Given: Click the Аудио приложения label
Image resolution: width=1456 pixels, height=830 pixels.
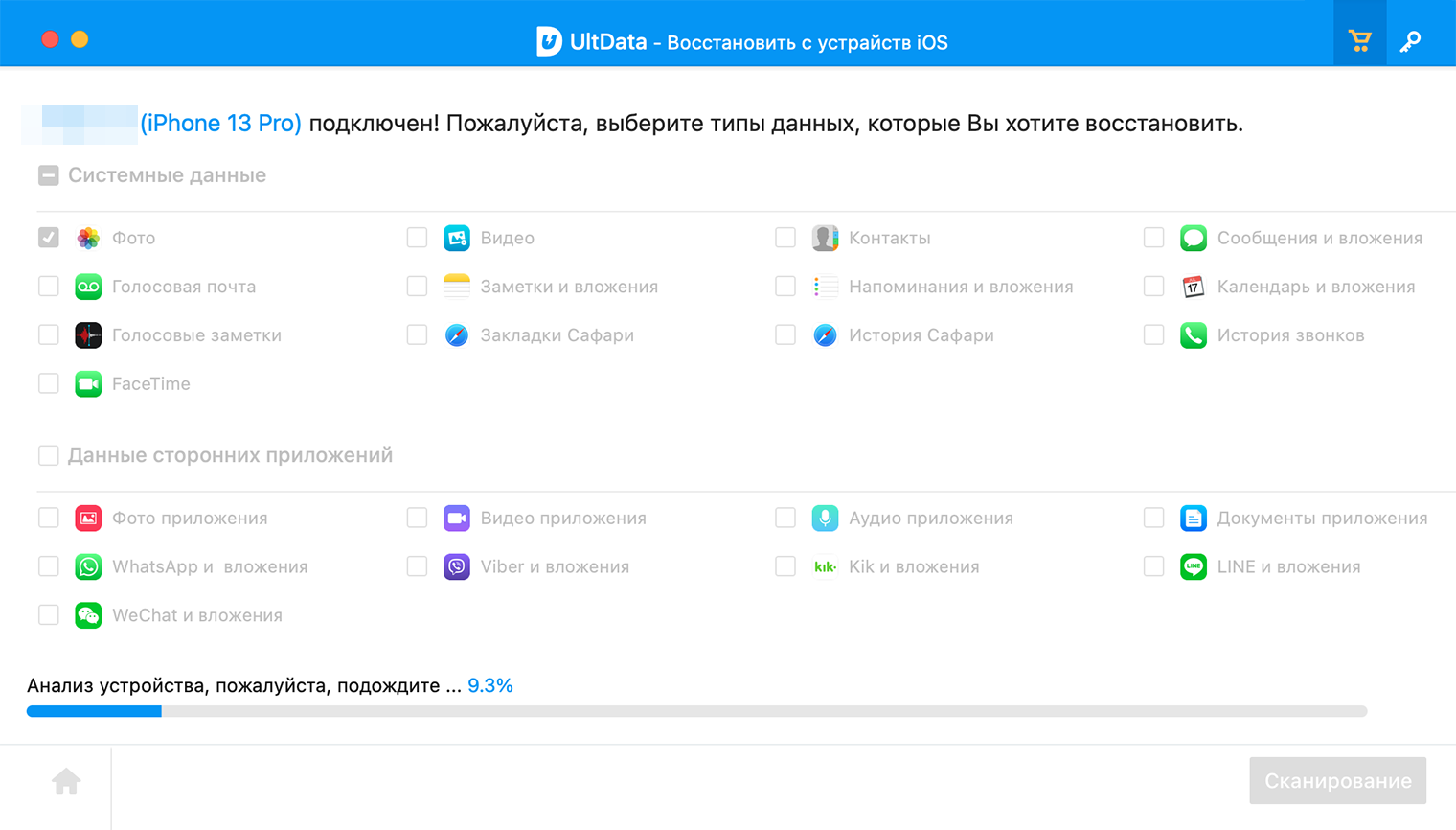Looking at the screenshot, I should pos(930,519).
